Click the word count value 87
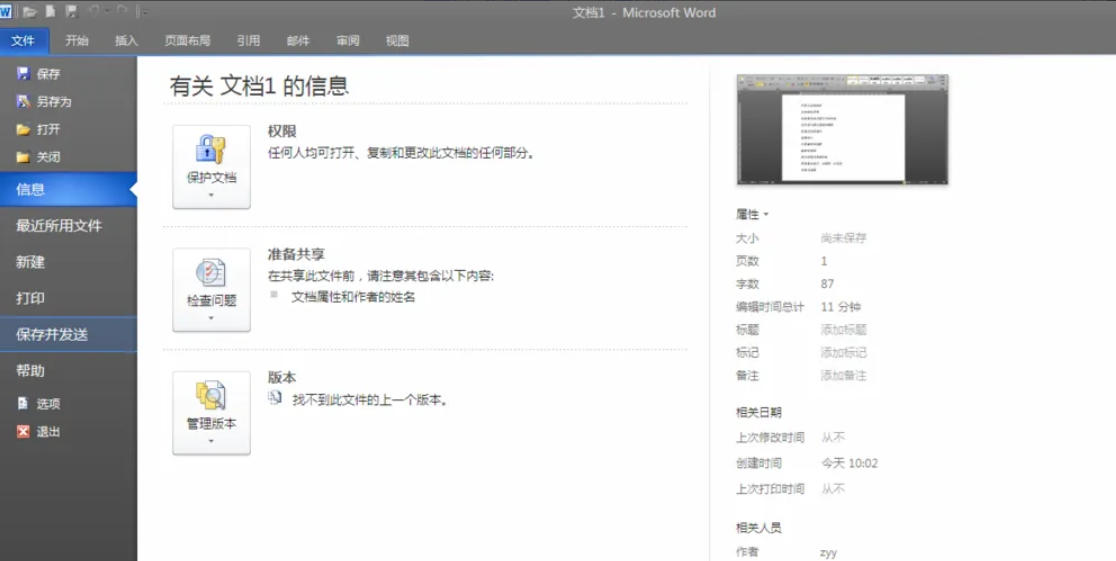This screenshot has width=1116, height=561. (x=827, y=284)
